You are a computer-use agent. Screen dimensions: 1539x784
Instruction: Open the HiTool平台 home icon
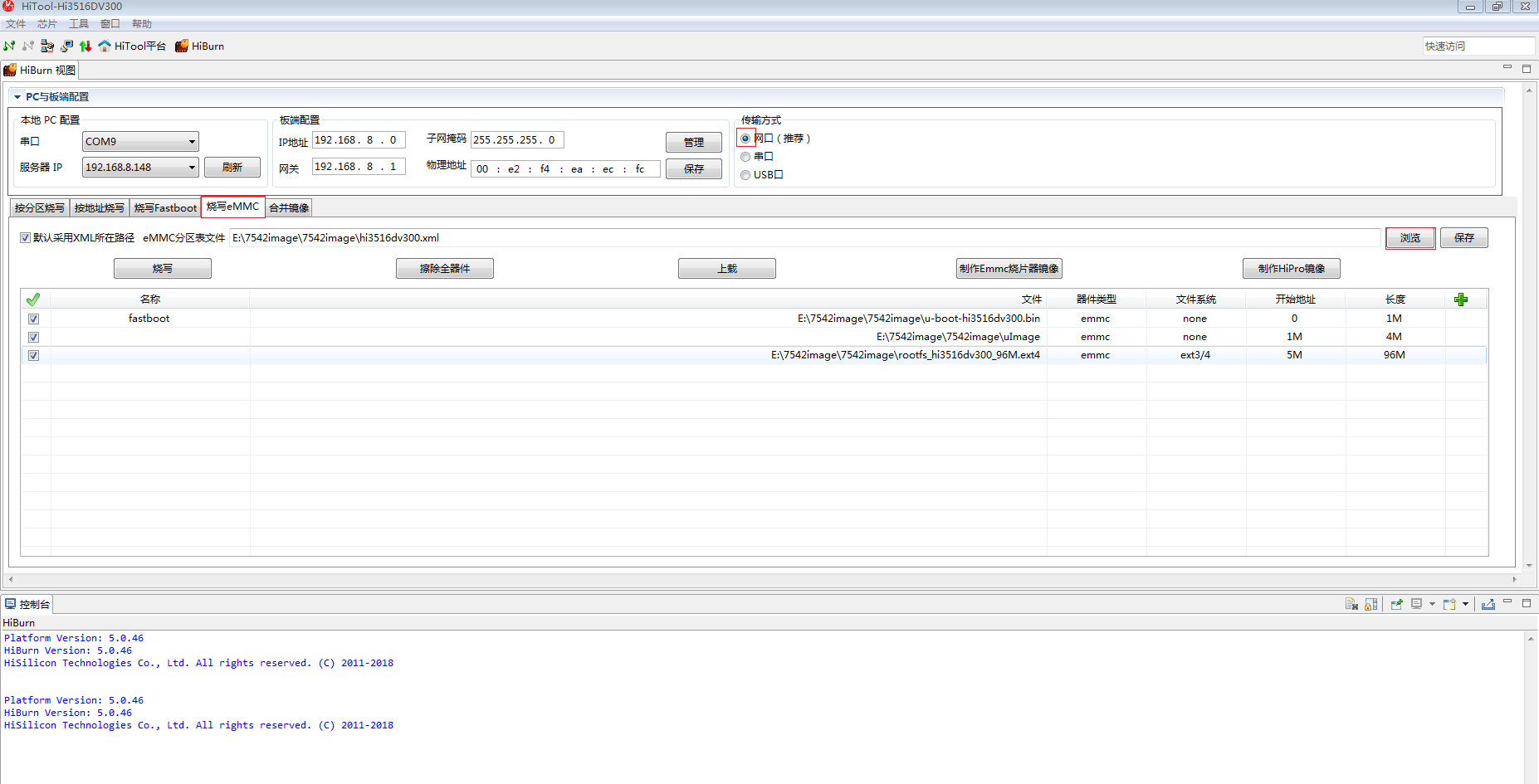click(105, 46)
